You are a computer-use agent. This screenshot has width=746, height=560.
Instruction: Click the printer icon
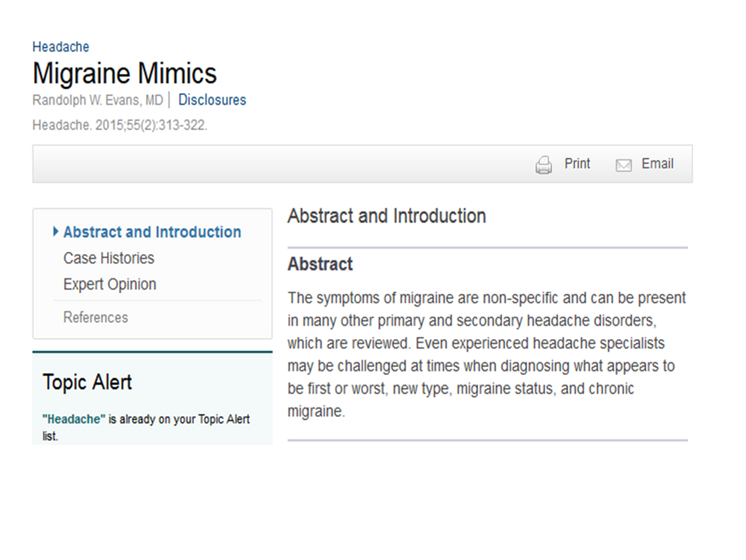coord(544,165)
